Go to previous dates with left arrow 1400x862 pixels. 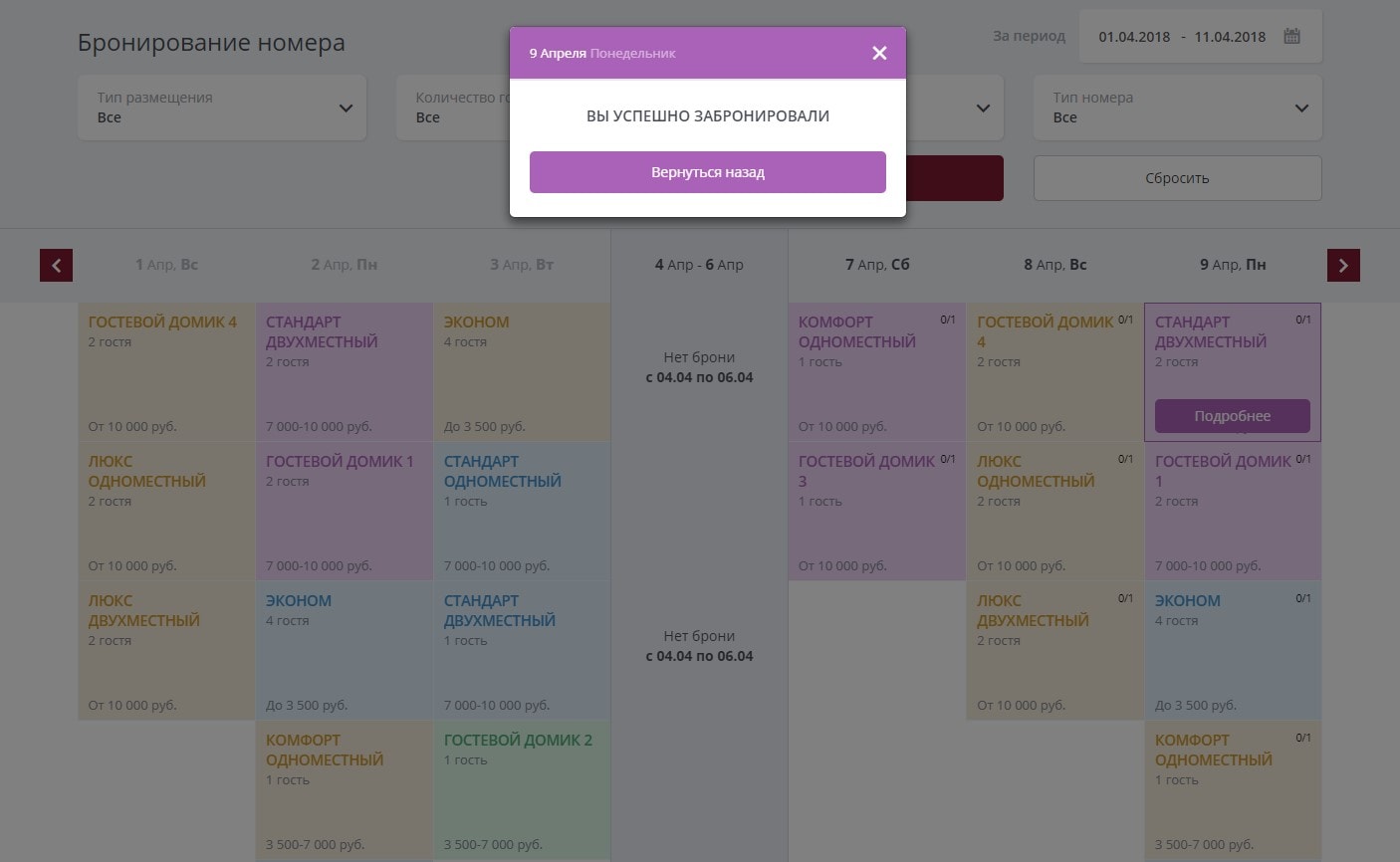[56, 265]
